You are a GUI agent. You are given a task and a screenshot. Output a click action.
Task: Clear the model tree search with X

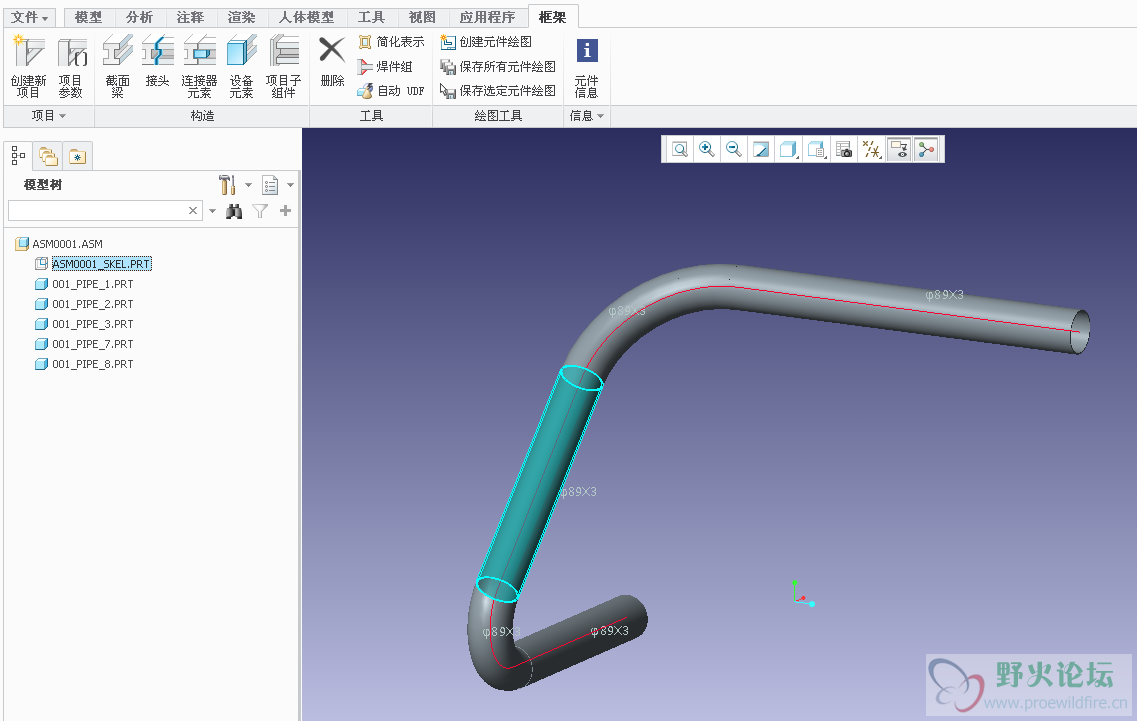(193, 210)
